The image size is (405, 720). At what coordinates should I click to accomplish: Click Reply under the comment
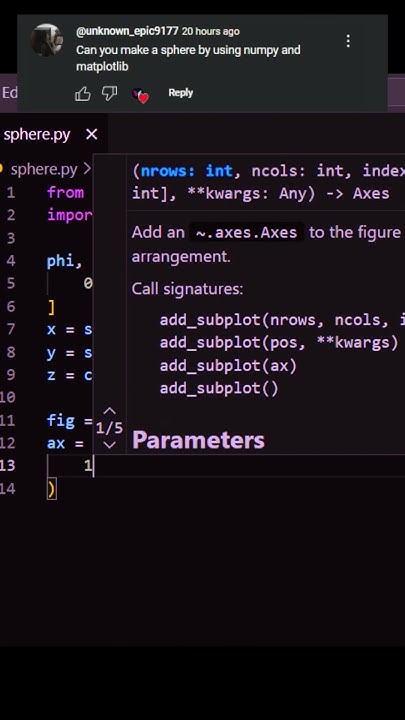click(180, 93)
